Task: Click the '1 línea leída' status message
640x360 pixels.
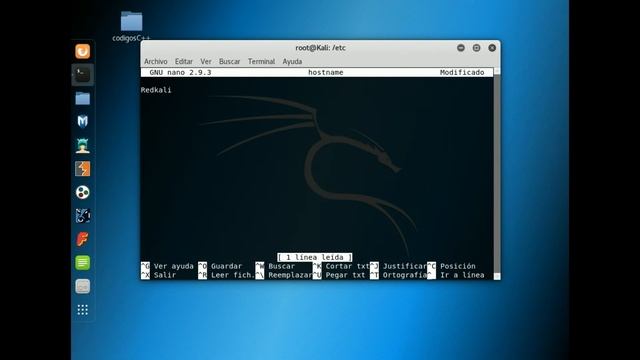Action: pos(315,258)
